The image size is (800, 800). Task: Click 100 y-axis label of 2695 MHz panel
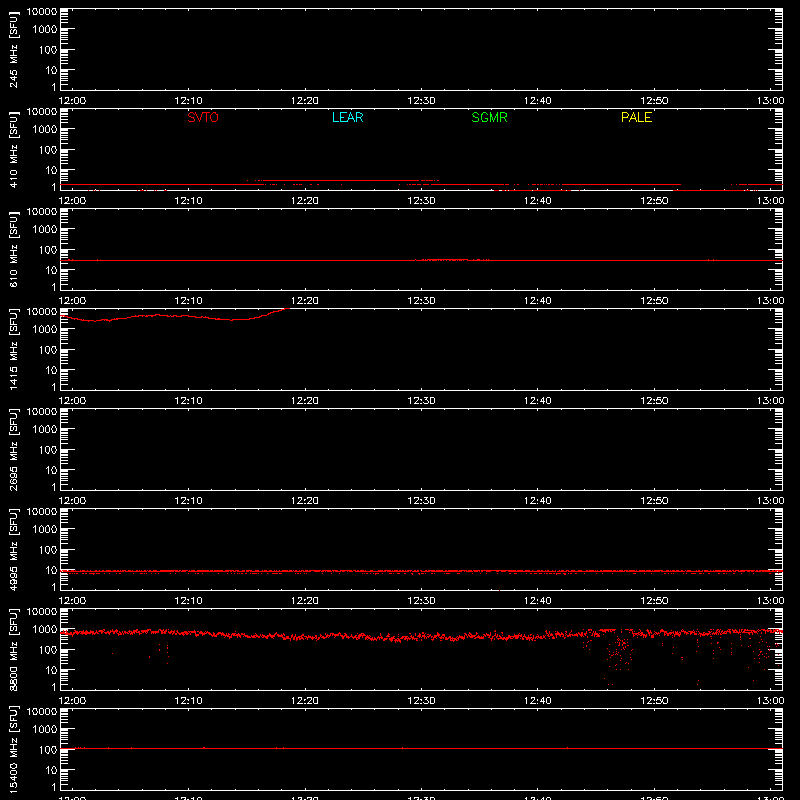pyautogui.click(x=48, y=450)
